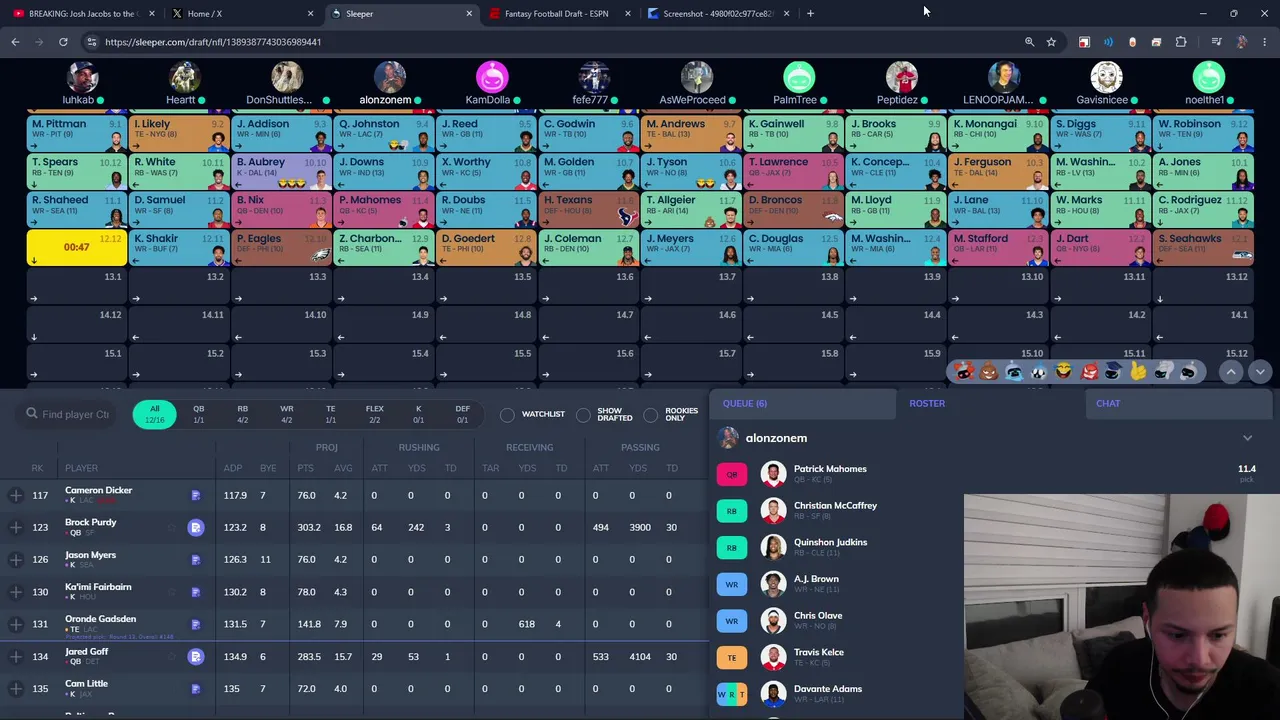Open Jason Myers' news note icon

coord(196,559)
